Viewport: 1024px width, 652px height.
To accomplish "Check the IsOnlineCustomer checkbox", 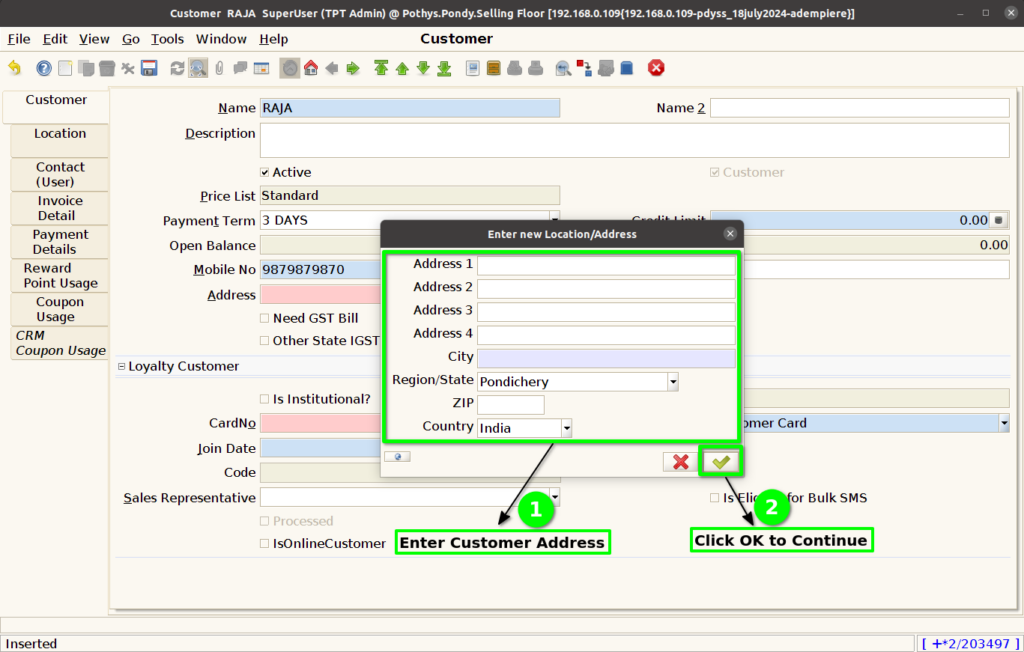I will pos(264,544).
